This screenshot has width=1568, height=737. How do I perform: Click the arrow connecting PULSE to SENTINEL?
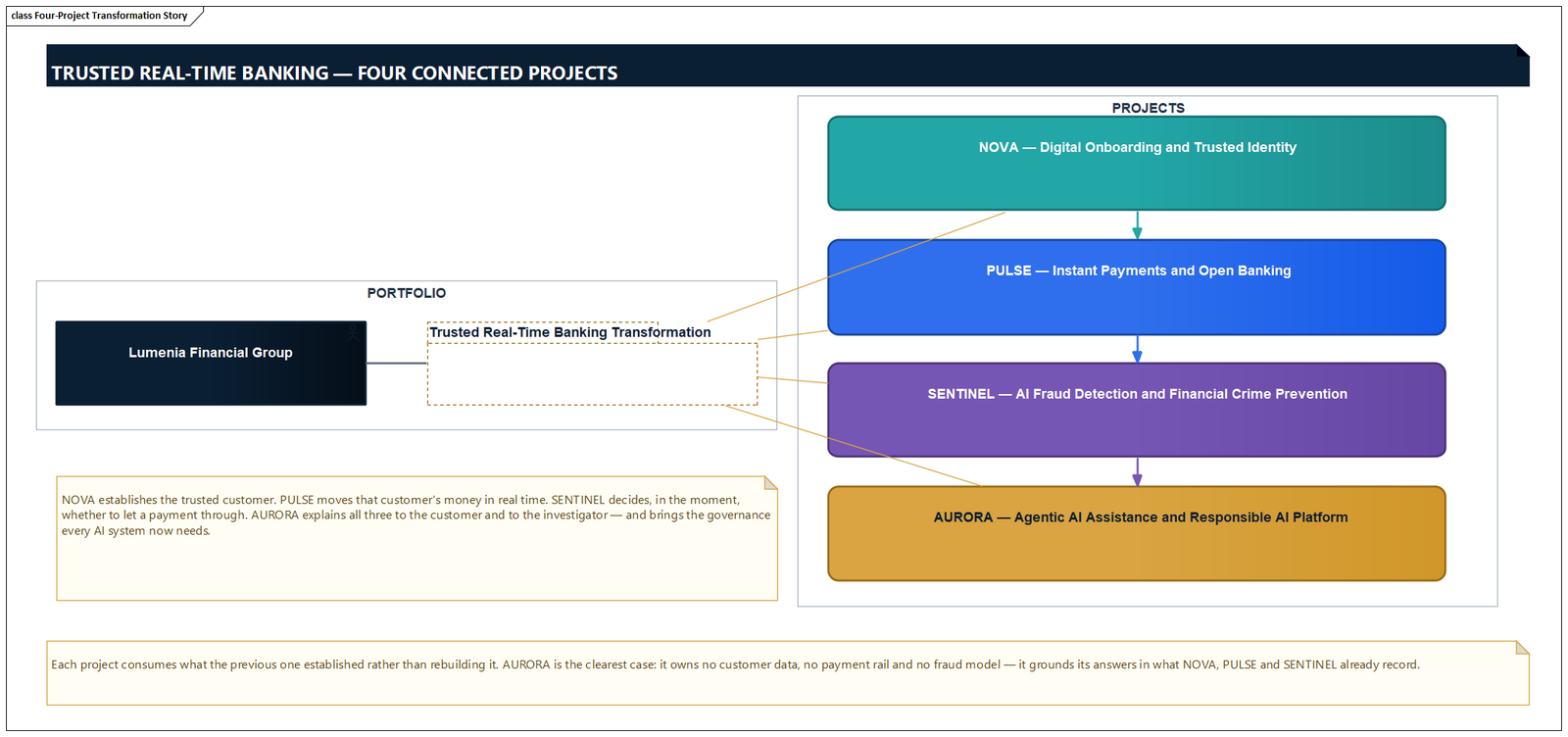(1137, 349)
